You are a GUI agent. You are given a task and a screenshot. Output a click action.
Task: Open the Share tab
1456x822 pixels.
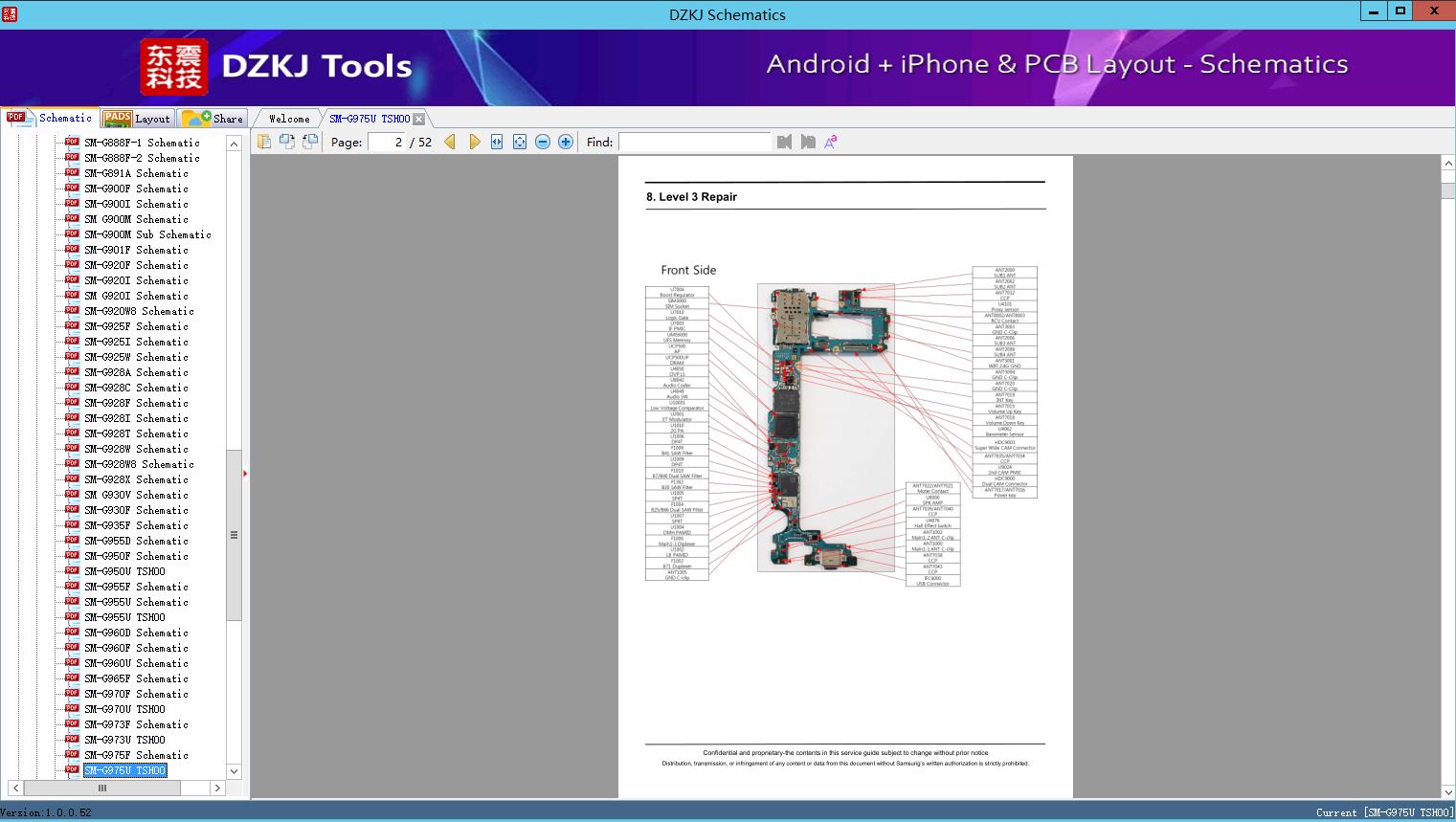[213, 119]
